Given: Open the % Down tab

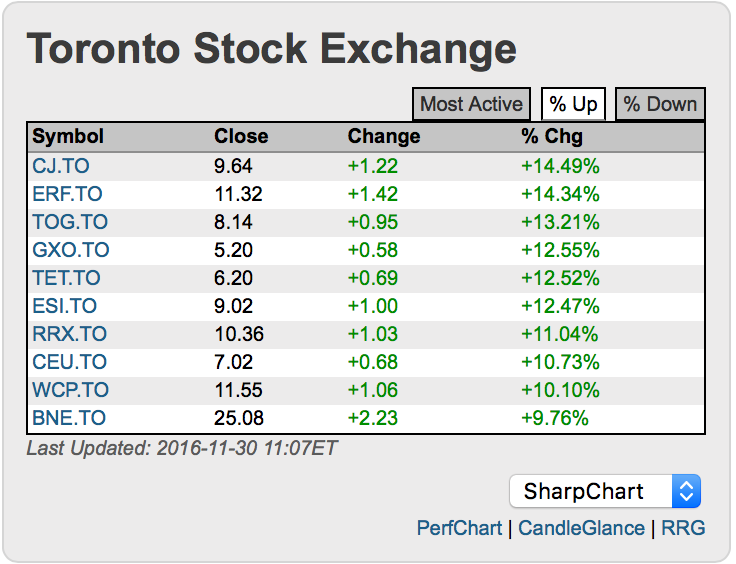Looking at the screenshot, I should (661, 104).
